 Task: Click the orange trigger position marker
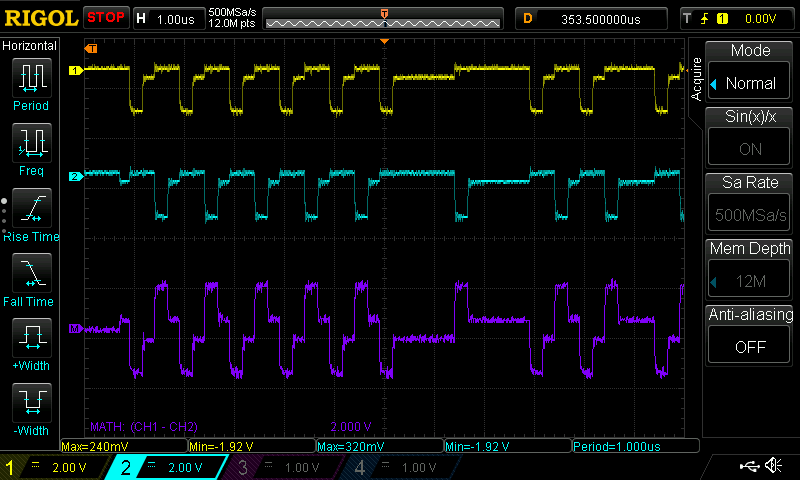(384, 13)
